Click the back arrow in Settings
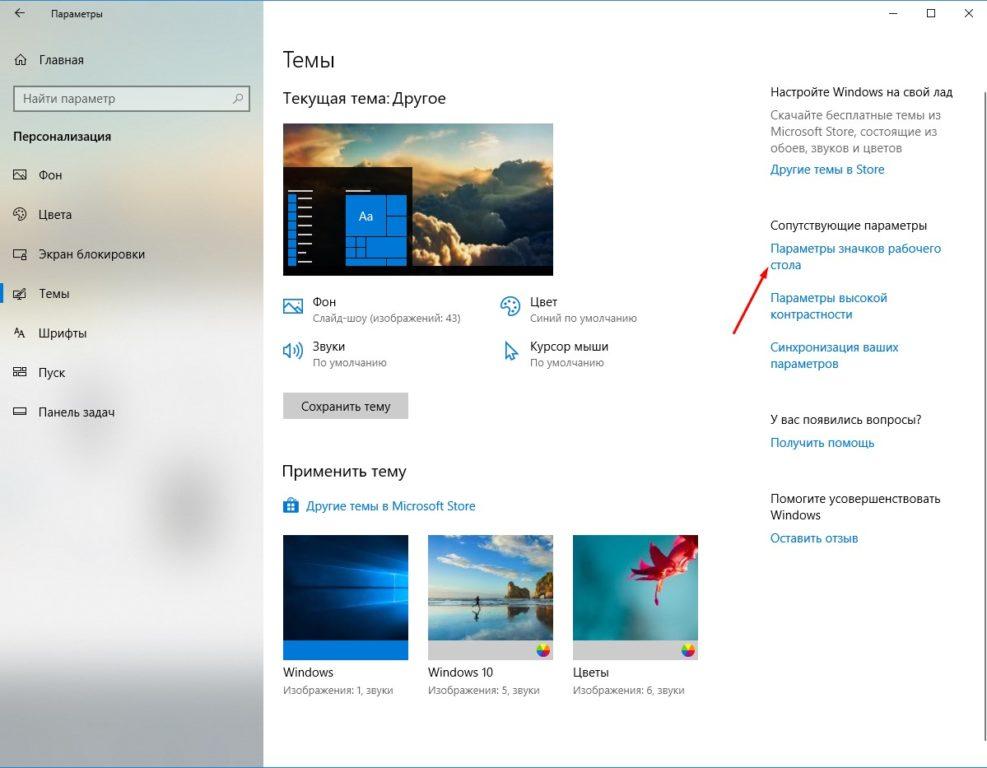This screenshot has width=987, height=768. click(x=20, y=13)
